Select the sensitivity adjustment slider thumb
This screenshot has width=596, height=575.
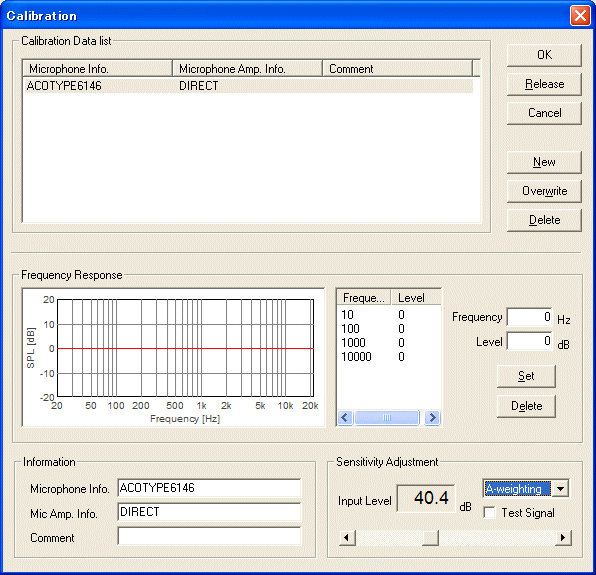tap(430, 538)
